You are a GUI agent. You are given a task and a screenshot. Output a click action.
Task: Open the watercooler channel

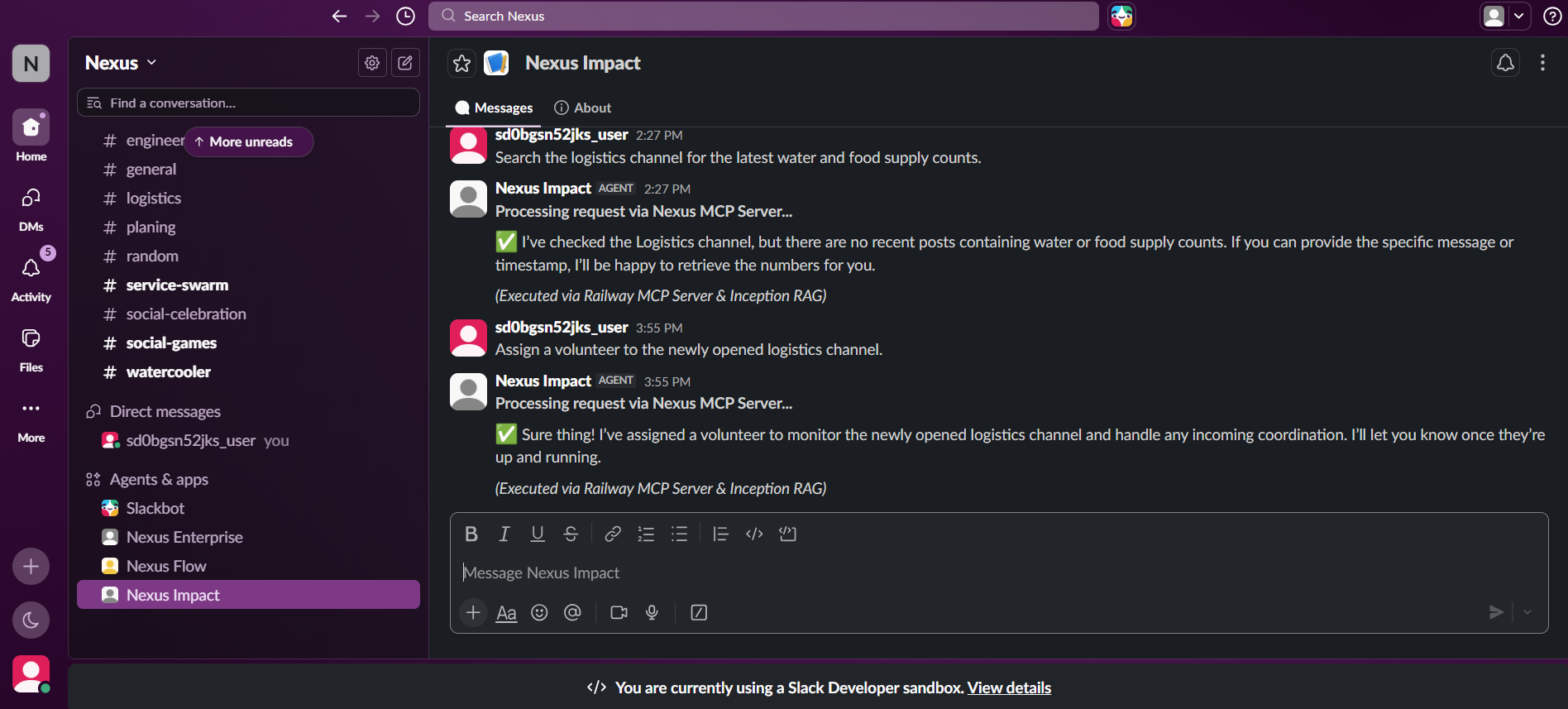click(x=248, y=372)
